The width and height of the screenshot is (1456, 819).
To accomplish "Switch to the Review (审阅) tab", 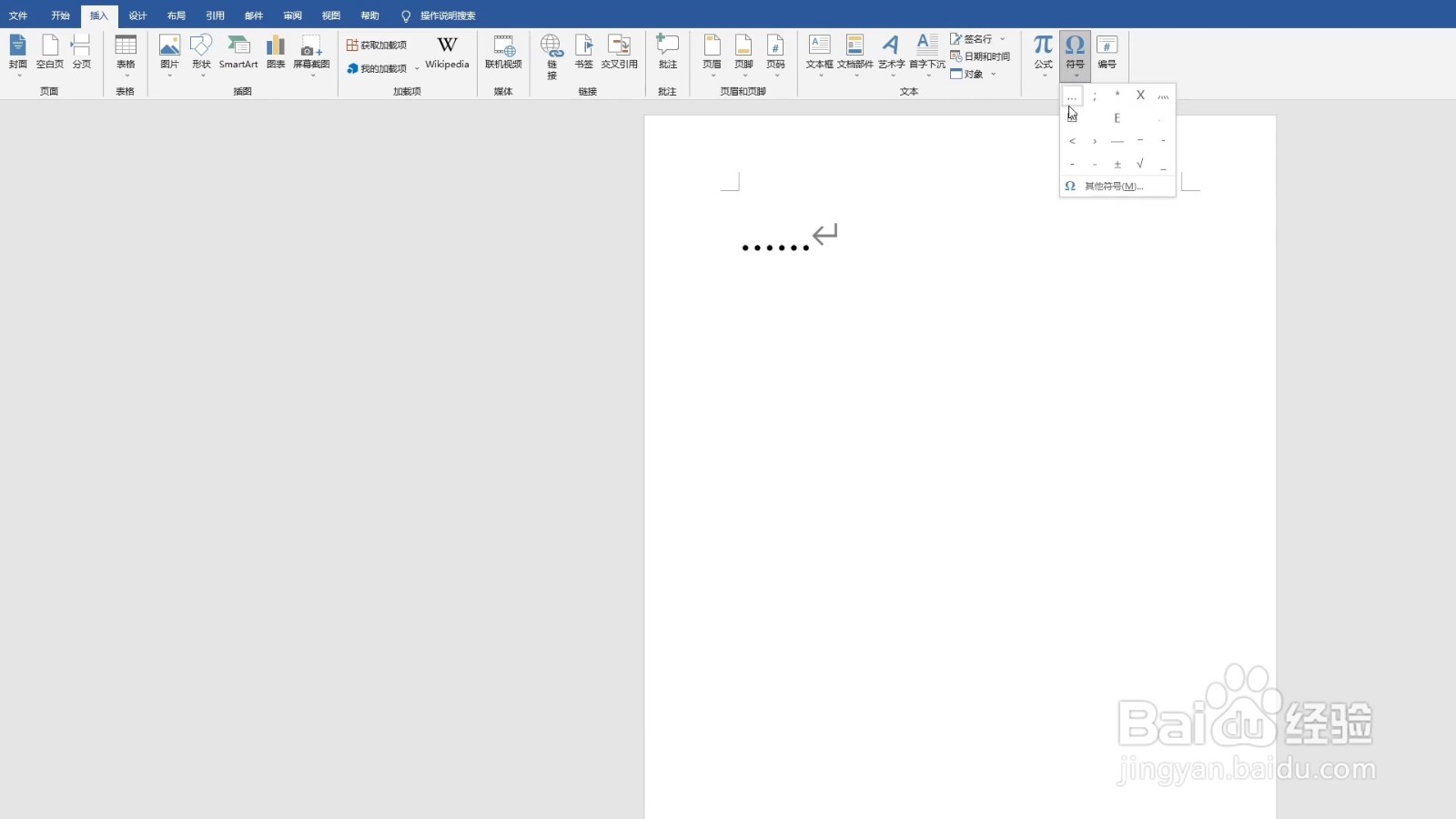I will point(292,15).
